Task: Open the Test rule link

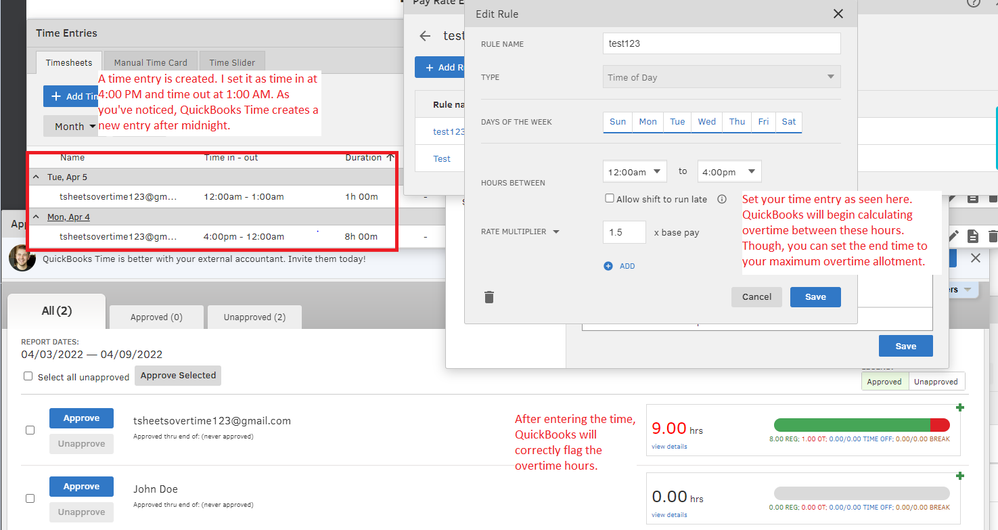Action: [442, 158]
